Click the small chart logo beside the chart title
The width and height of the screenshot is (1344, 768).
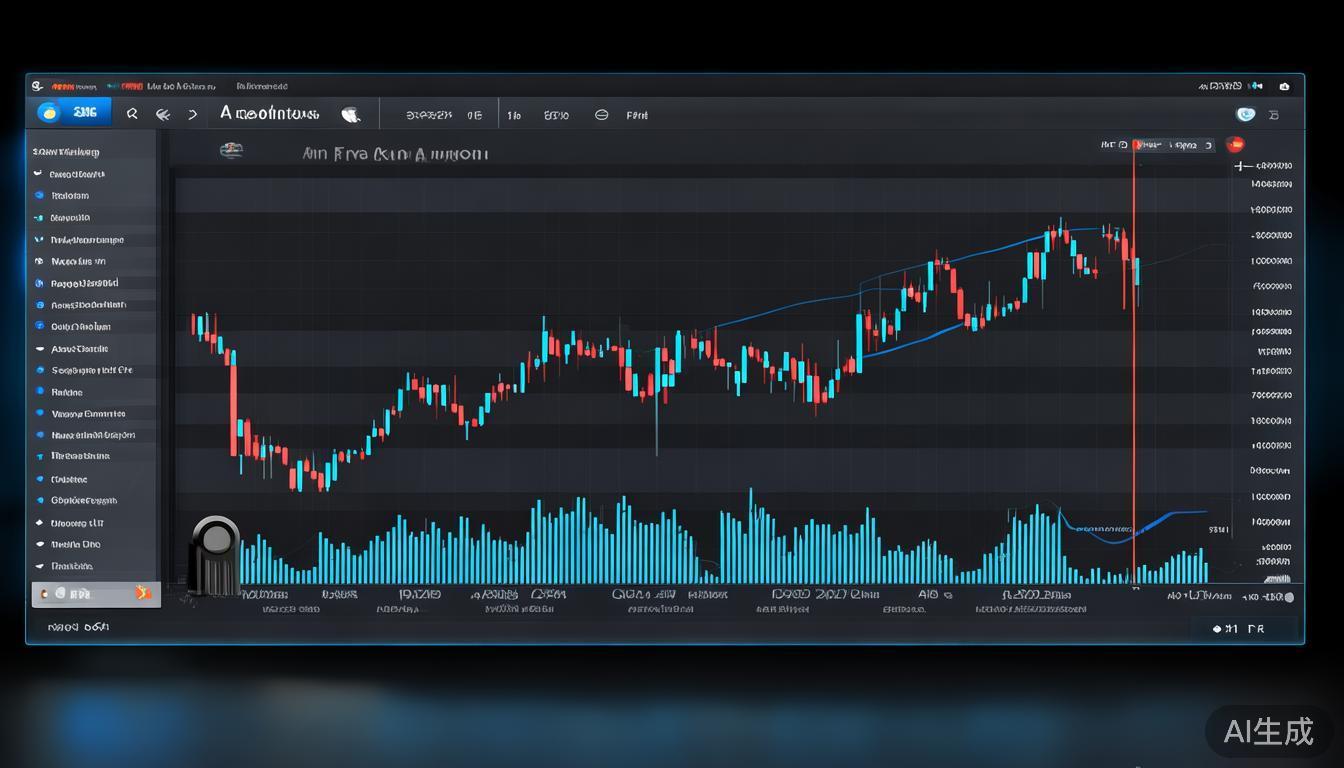tap(231, 151)
